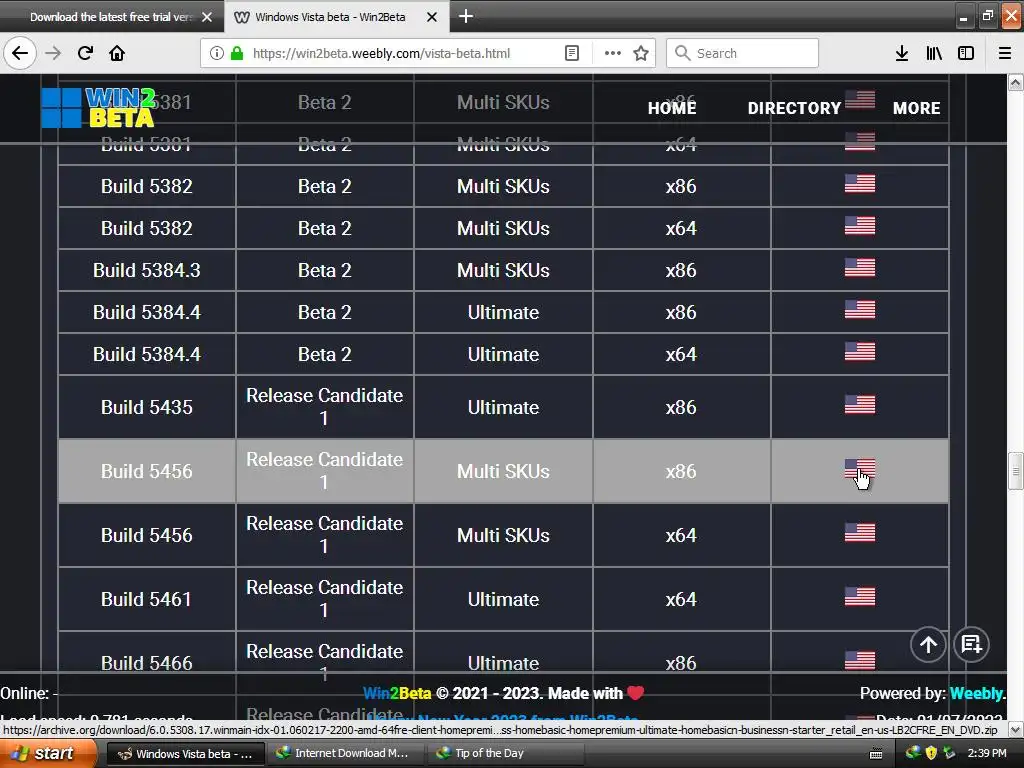Click Beta 2 in Build 5384.3 row

point(325,270)
